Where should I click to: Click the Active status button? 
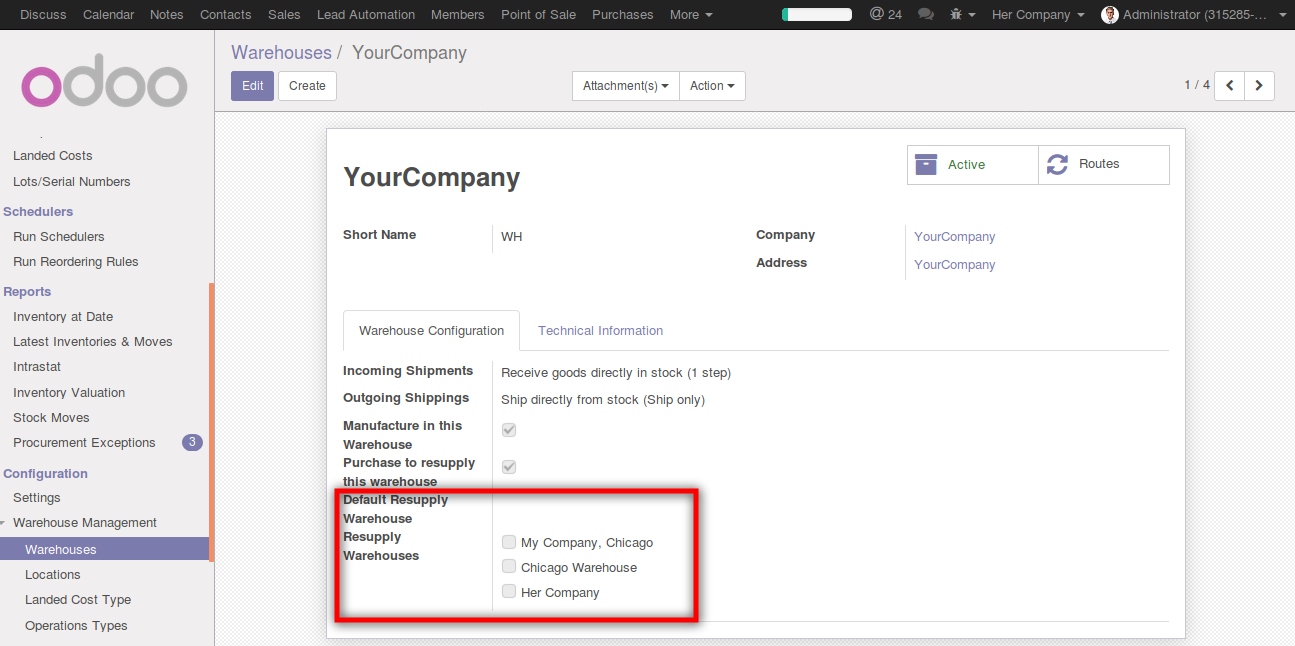[973, 165]
